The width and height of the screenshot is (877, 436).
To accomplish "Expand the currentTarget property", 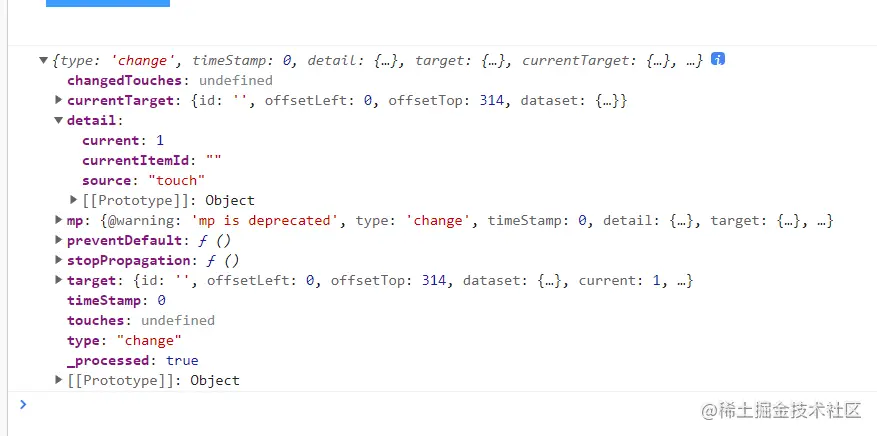I will 59,100.
